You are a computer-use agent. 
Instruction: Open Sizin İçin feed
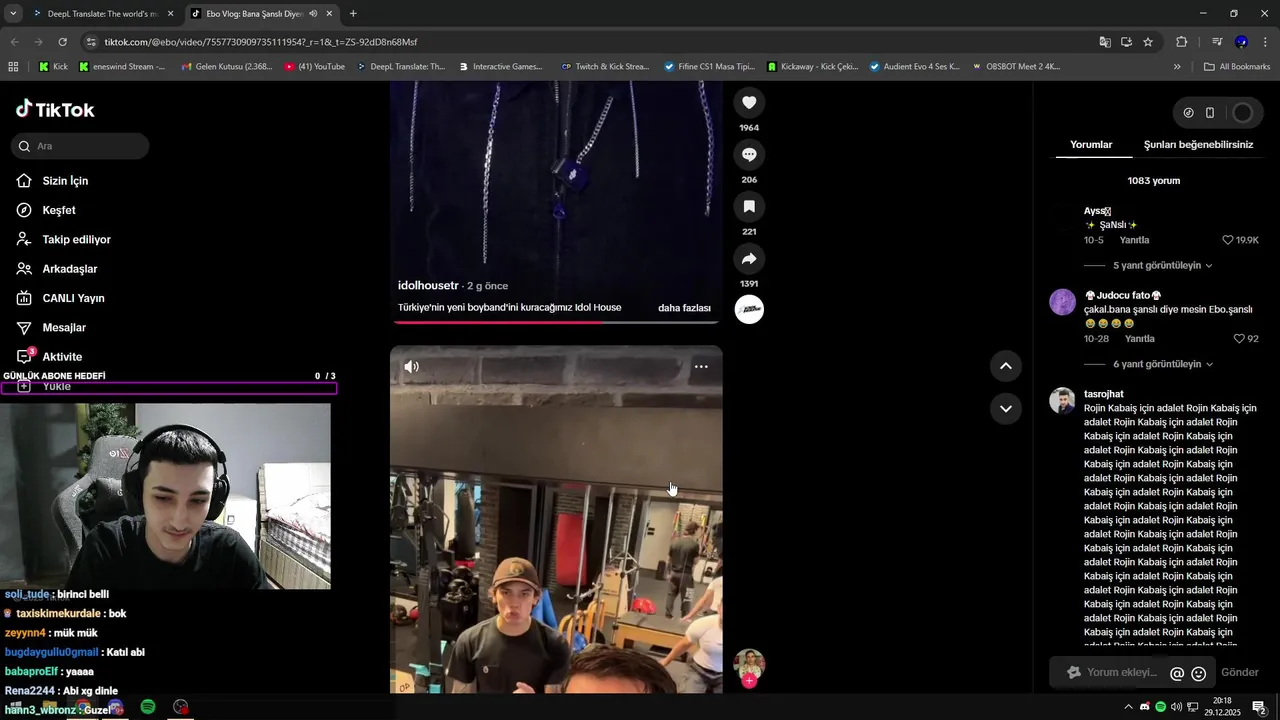click(65, 181)
